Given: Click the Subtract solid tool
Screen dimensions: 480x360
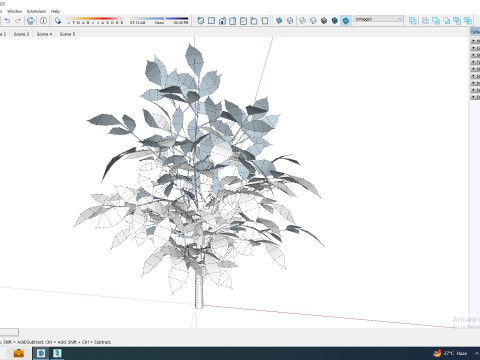Looking at the screenshot, I should 447,21.
